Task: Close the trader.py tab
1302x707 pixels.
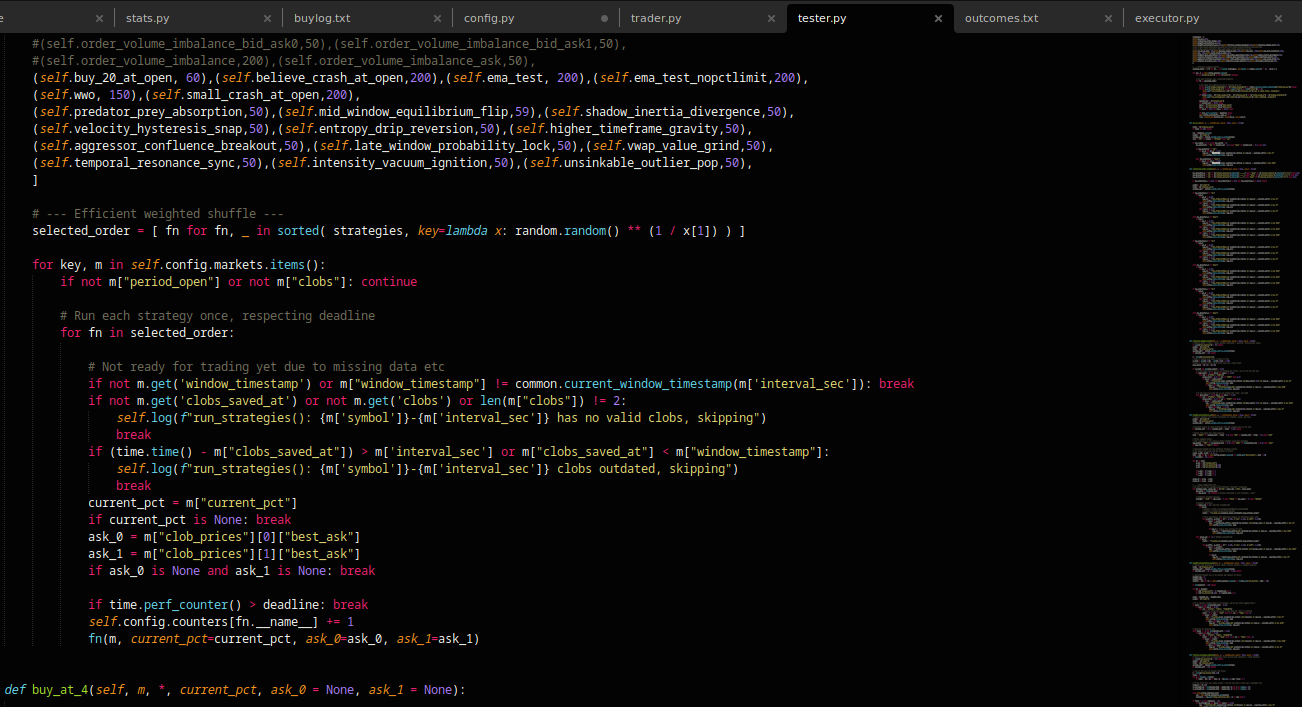Action: [x=771, y=18]
